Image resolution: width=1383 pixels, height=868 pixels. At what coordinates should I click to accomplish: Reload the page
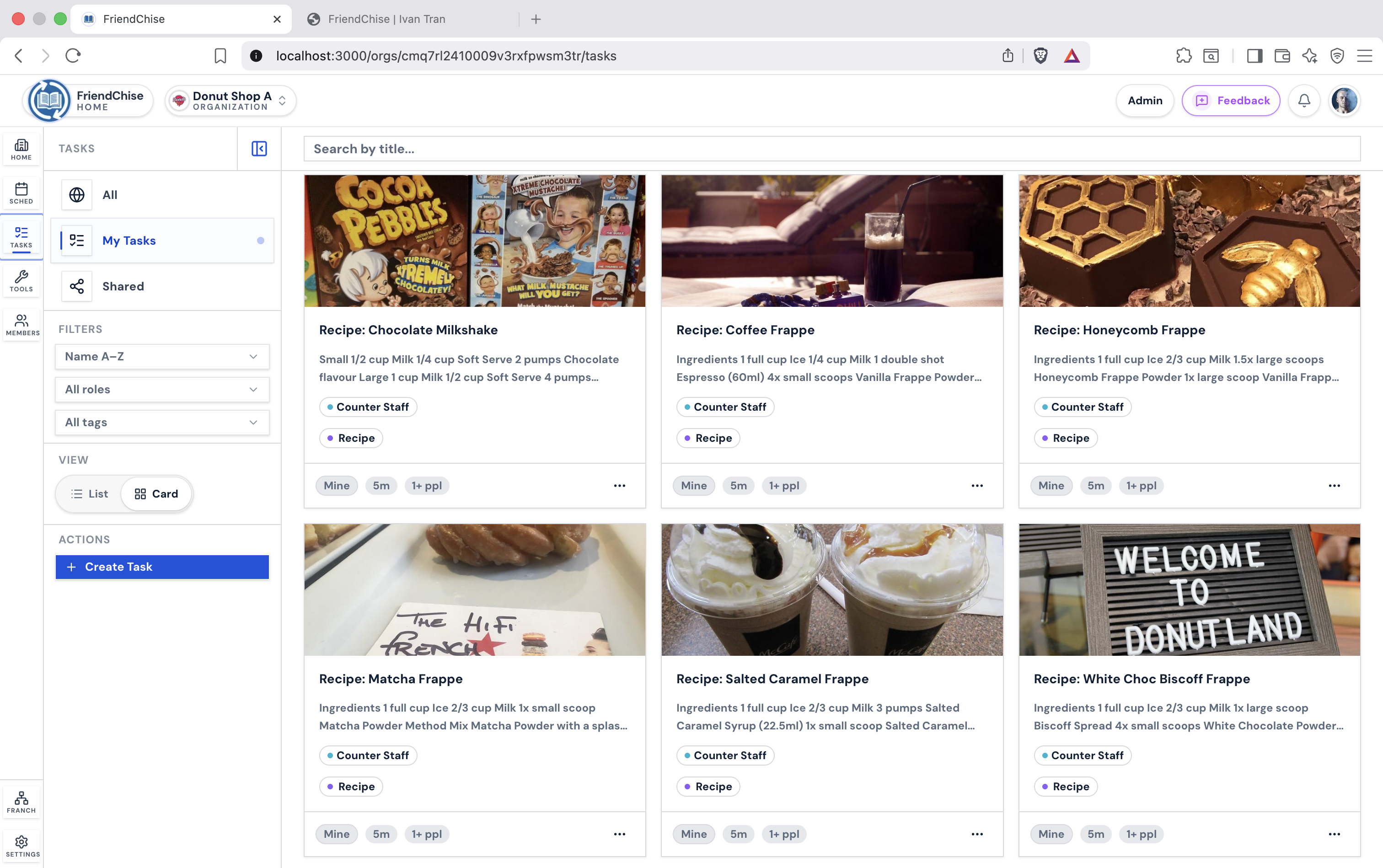[x=73, y=56]
